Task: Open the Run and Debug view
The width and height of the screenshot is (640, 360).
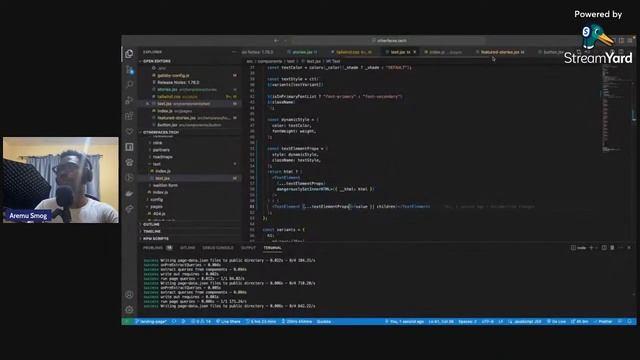Action: click(x=129, y=100)
